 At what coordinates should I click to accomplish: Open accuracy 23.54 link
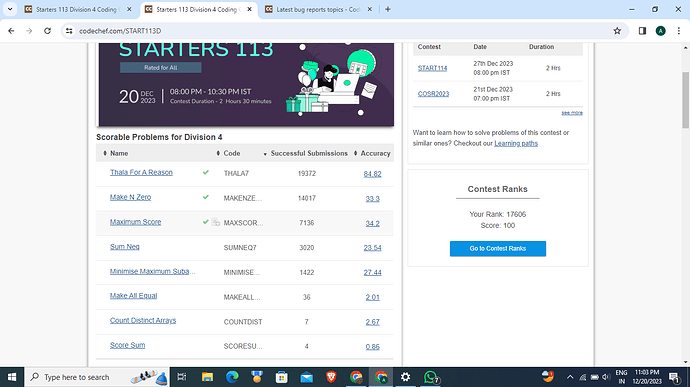372,248
